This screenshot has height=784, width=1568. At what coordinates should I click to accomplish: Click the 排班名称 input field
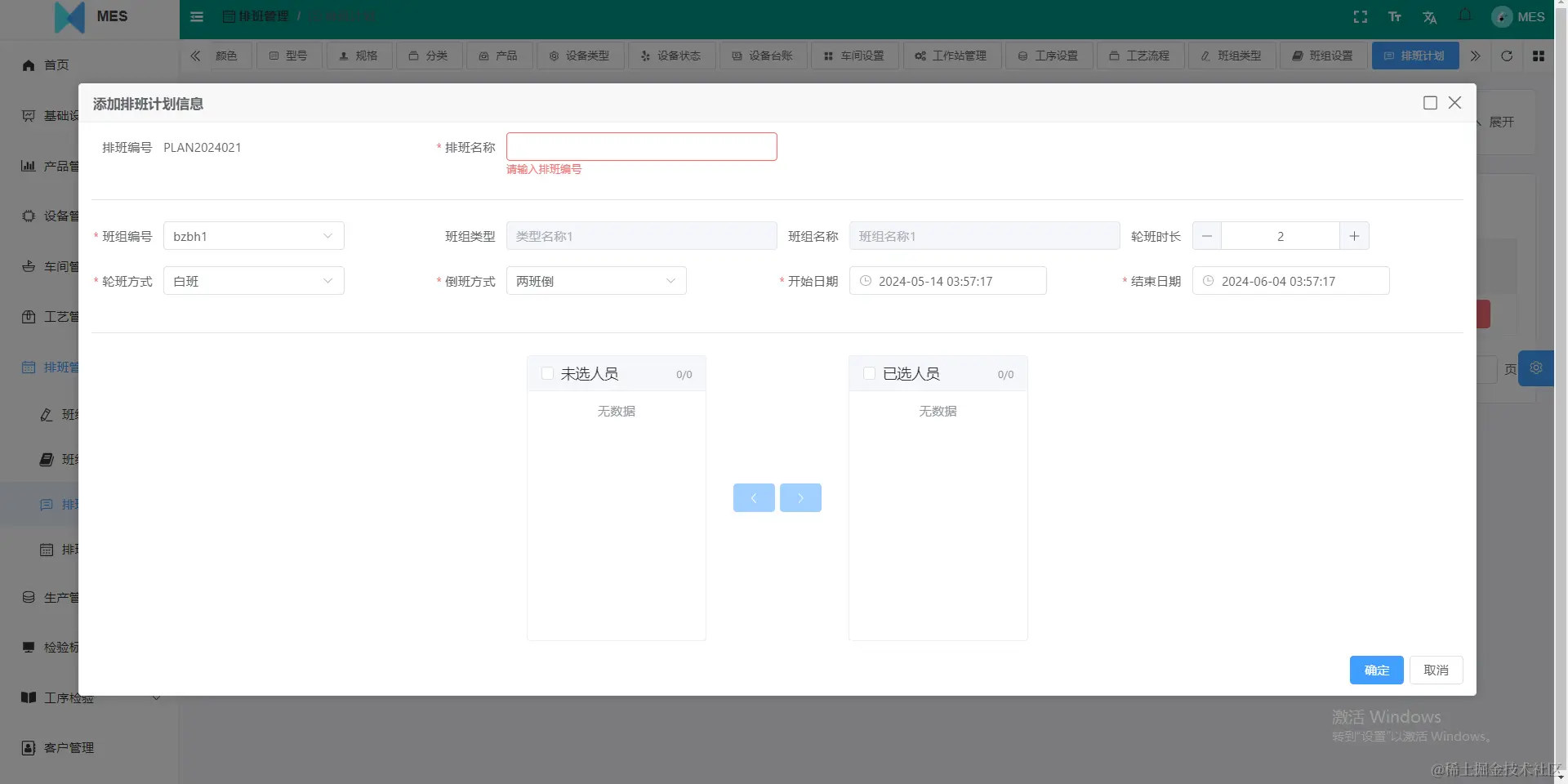click(642, 147)
